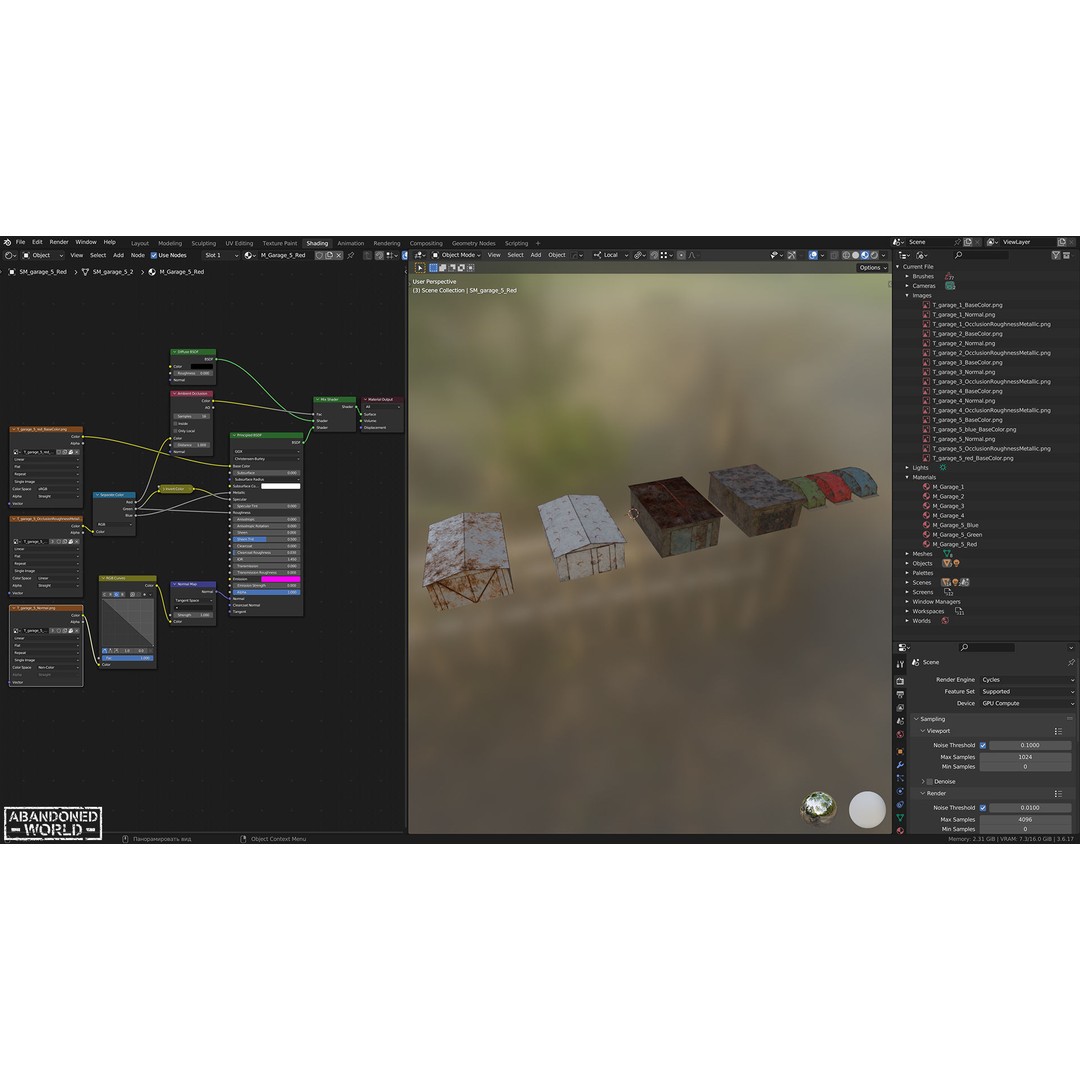Open the Render Engine dropdown
The width and height of the screenshot is (1080, 1080).
[x=1027, y=680]
